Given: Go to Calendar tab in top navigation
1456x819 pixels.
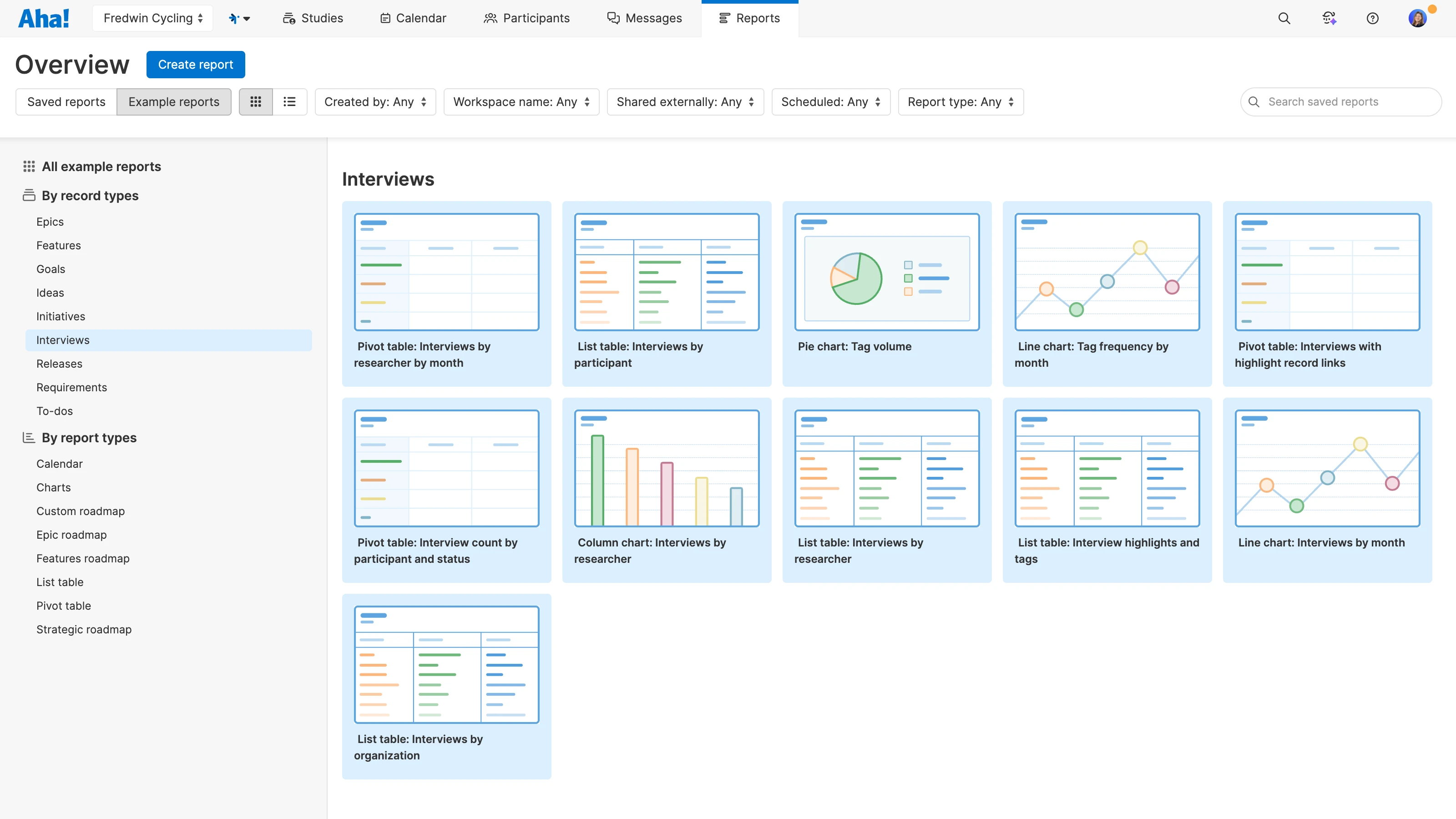Looking at the screenshot, I should 413,18.
